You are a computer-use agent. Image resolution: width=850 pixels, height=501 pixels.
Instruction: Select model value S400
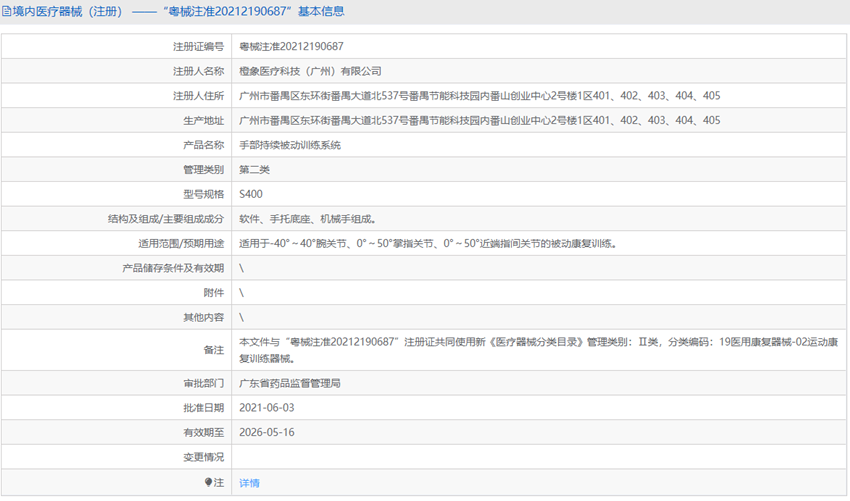[x=251, y=194]
